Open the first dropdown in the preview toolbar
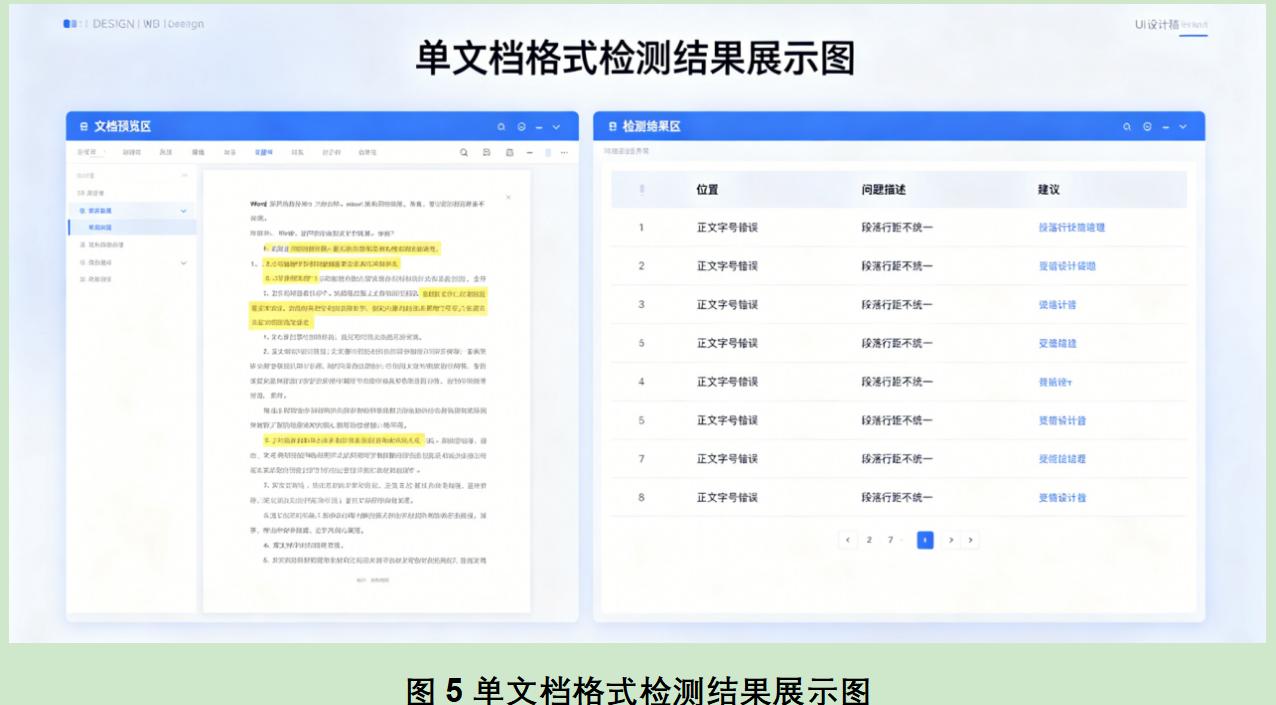 [91, 153]
